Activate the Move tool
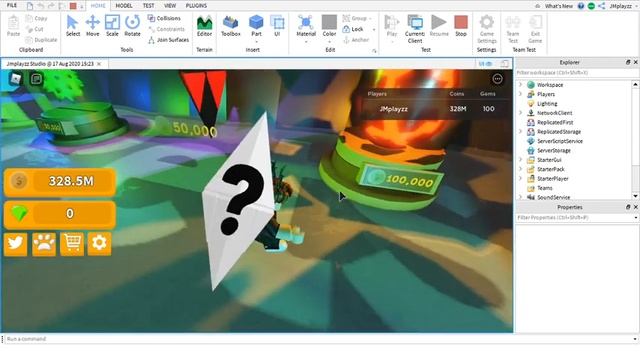This screenshot has width=640, height=360. tap(93, 26)
